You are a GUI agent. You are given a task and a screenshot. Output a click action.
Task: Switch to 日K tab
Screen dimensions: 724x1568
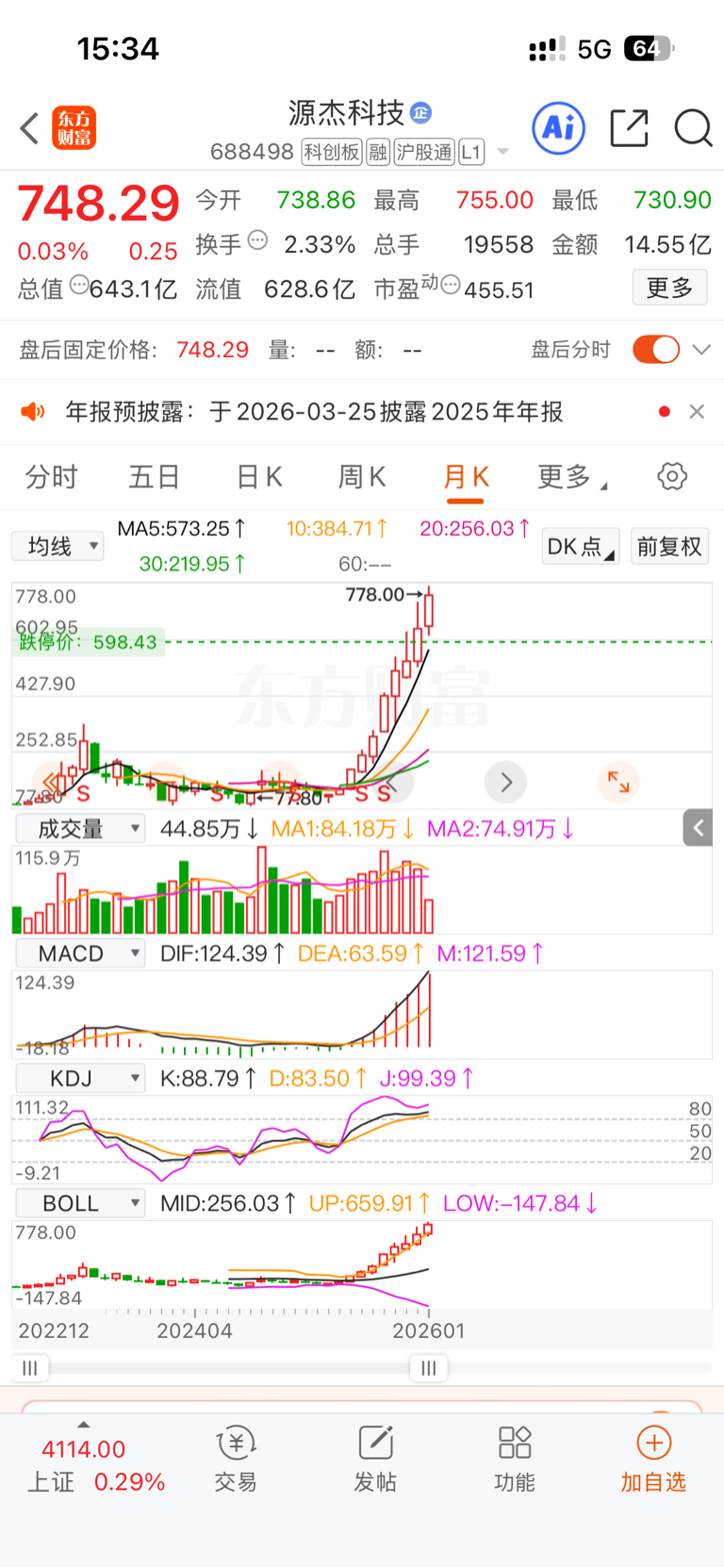258,477
